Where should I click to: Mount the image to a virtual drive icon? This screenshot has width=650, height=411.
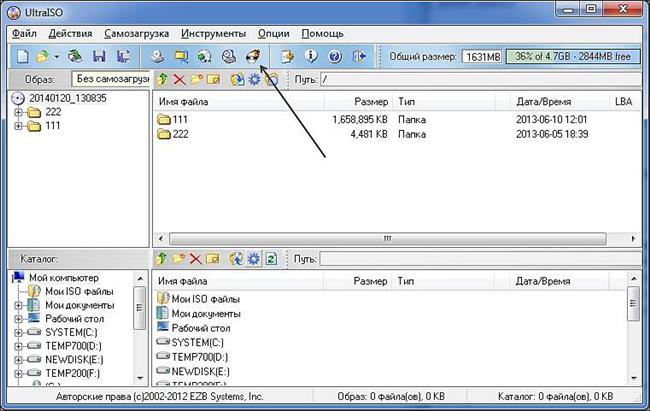(x=228, y=56)
